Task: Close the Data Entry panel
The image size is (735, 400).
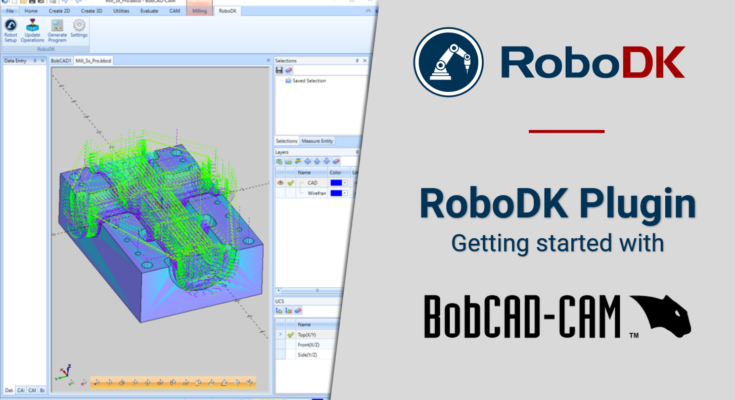Action: (45, 60)
